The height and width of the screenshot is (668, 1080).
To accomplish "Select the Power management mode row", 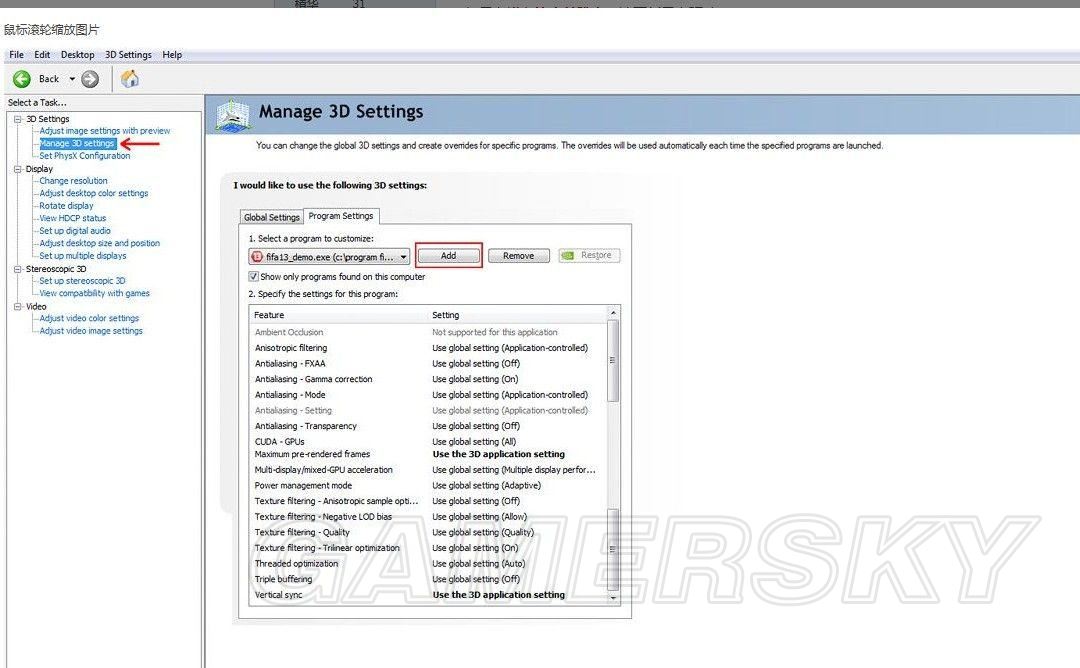I will (428, 486).
